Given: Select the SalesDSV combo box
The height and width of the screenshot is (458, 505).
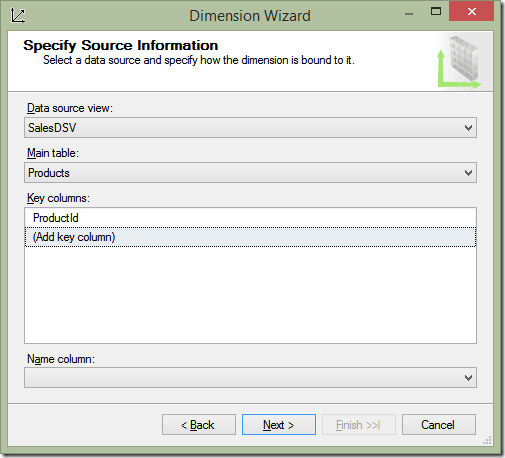Looking at the screenshot, I should (x=250, y=128).
